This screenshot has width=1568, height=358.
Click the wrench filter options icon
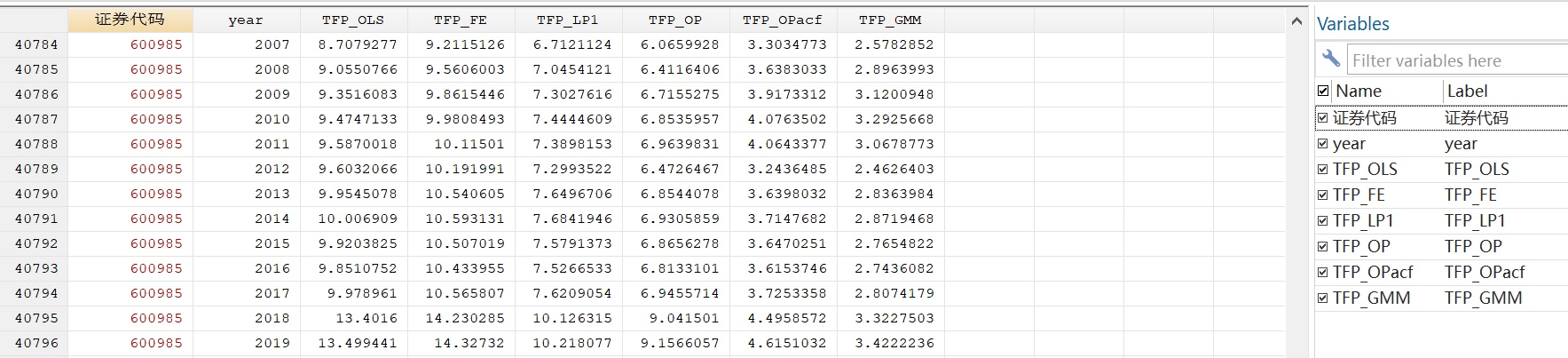click(1330, 59)
